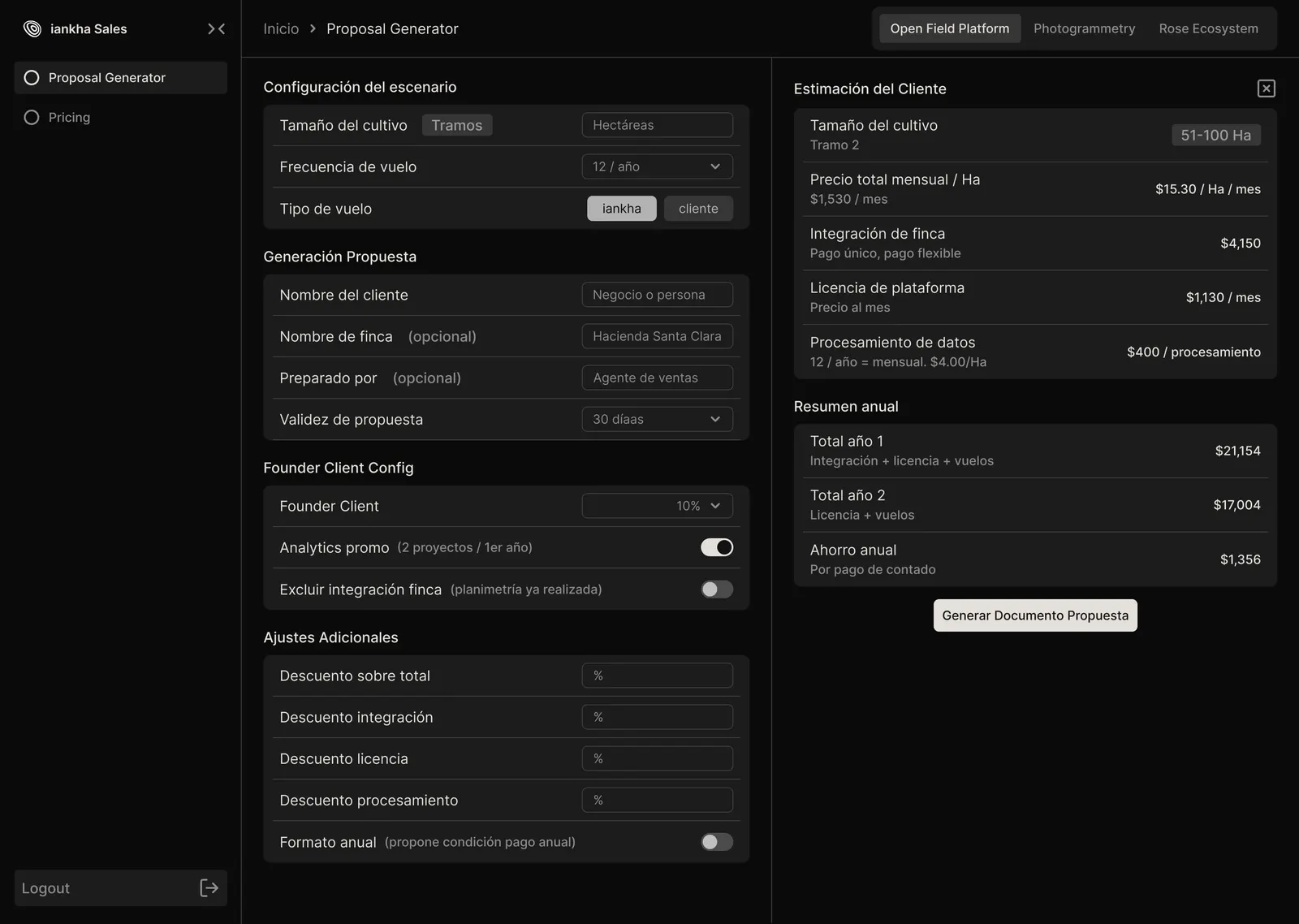The image size is (1299, 924).
Task: Select cliente as Tipo de vuelo
Action: pos(698,209)
